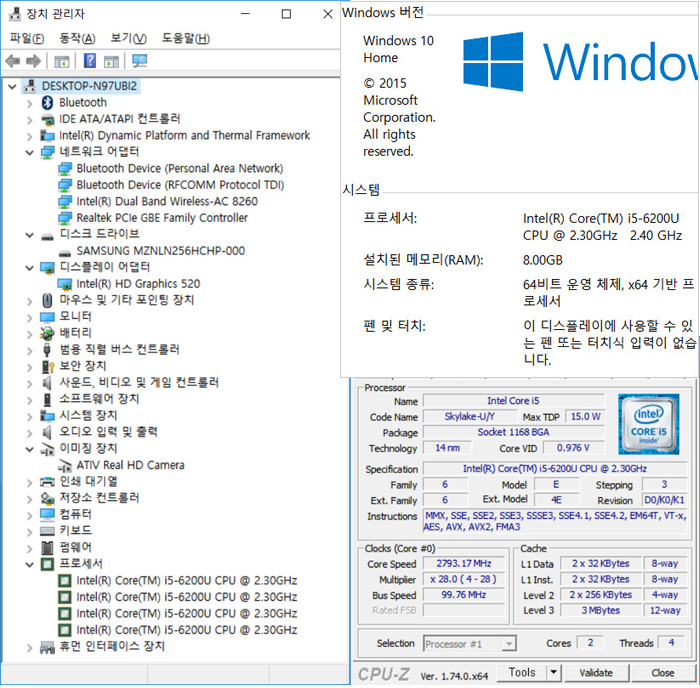
Task: Click the 소프트웨어 장치 icon
Action: (x=47, y=399)
